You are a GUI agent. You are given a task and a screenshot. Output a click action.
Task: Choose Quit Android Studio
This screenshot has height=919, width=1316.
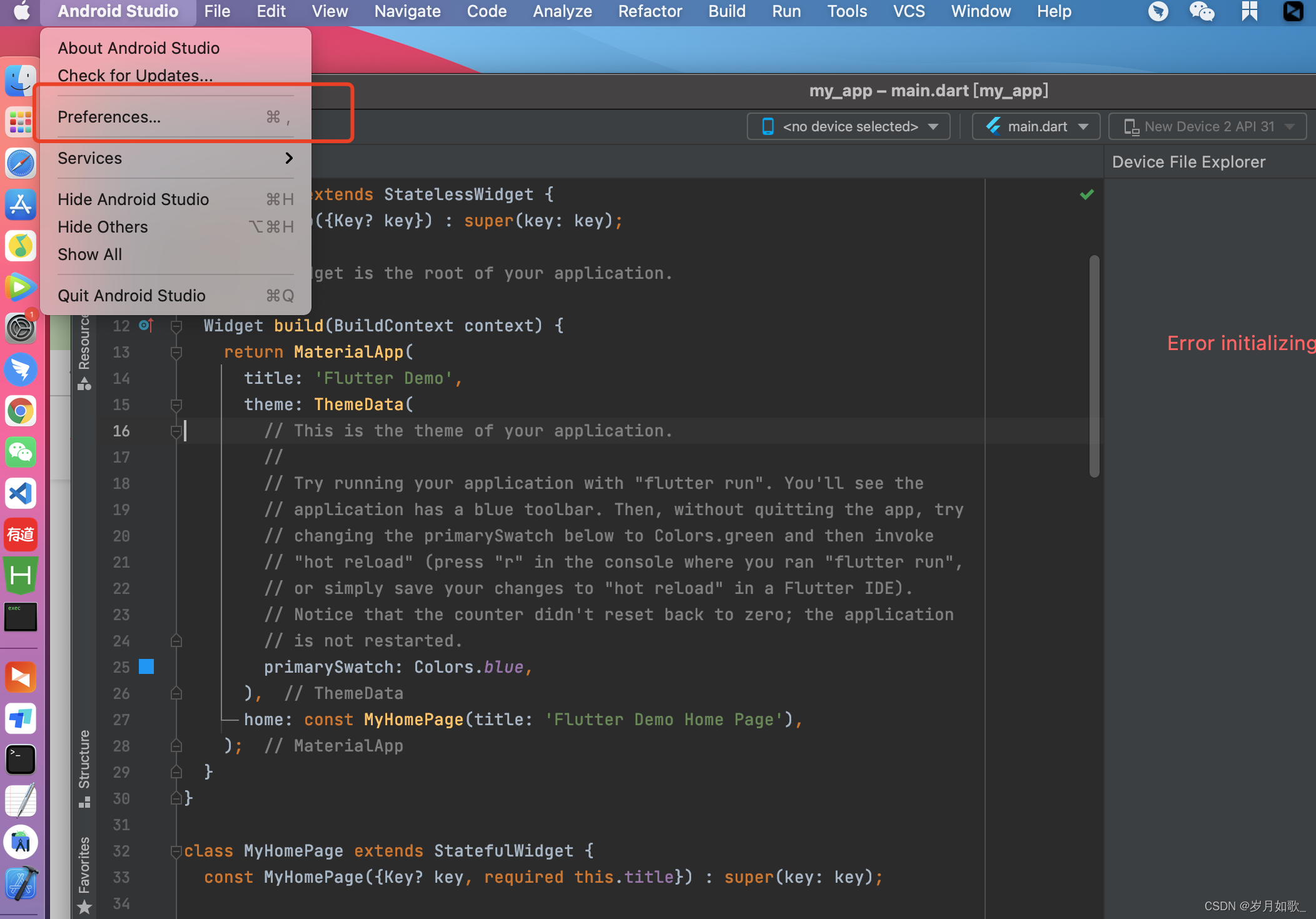pyautogui.click(x=131, y=296)
